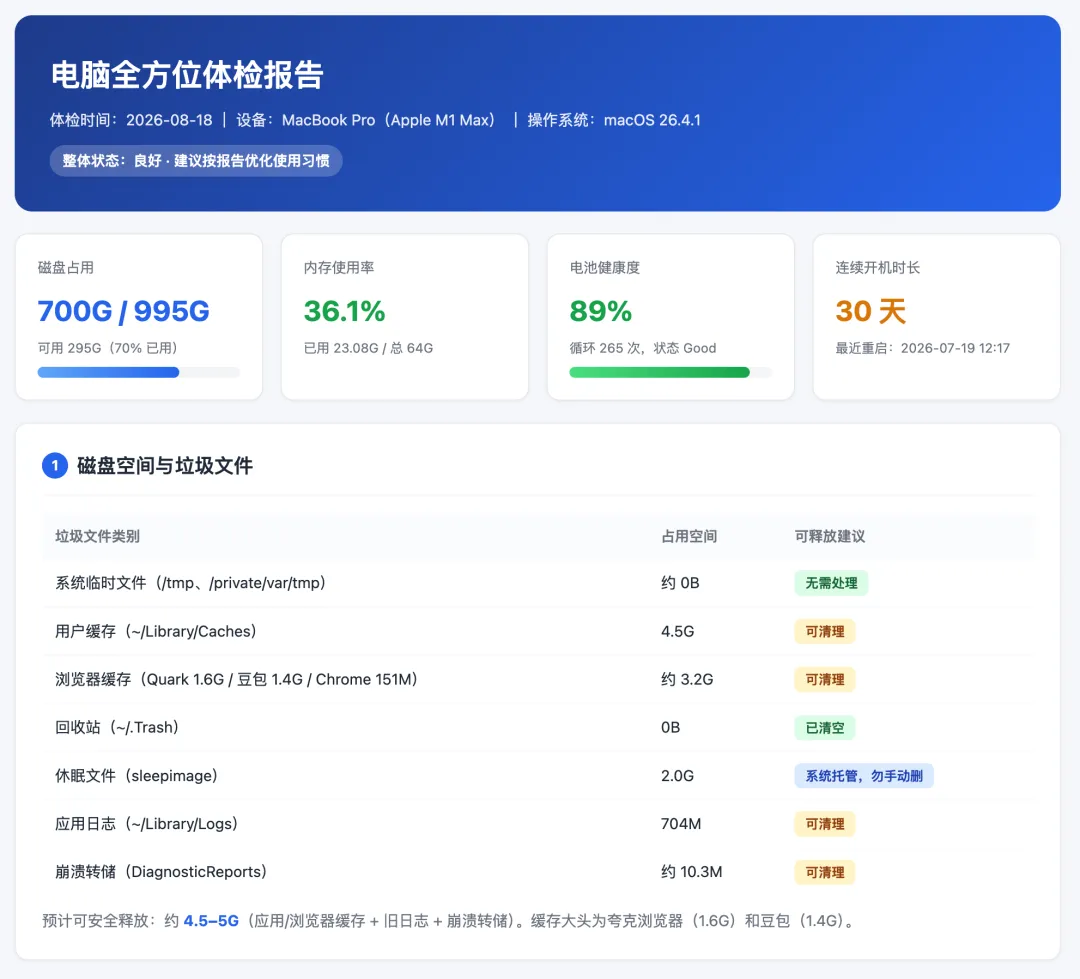Click the 循环 265 次 状态 Good text
The image size is (1080, 979).
click(643, 348)
